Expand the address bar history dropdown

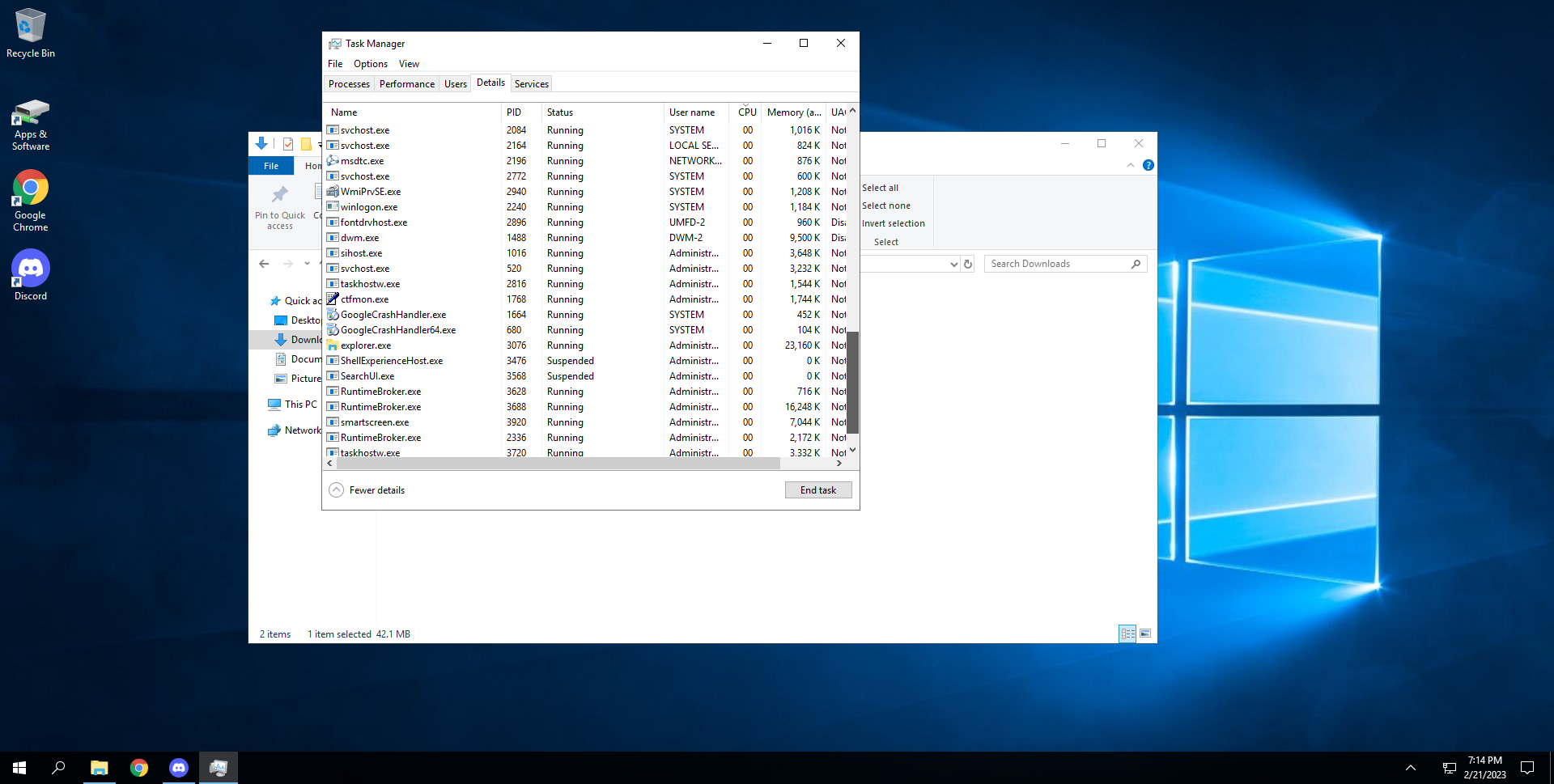[953, 264]
